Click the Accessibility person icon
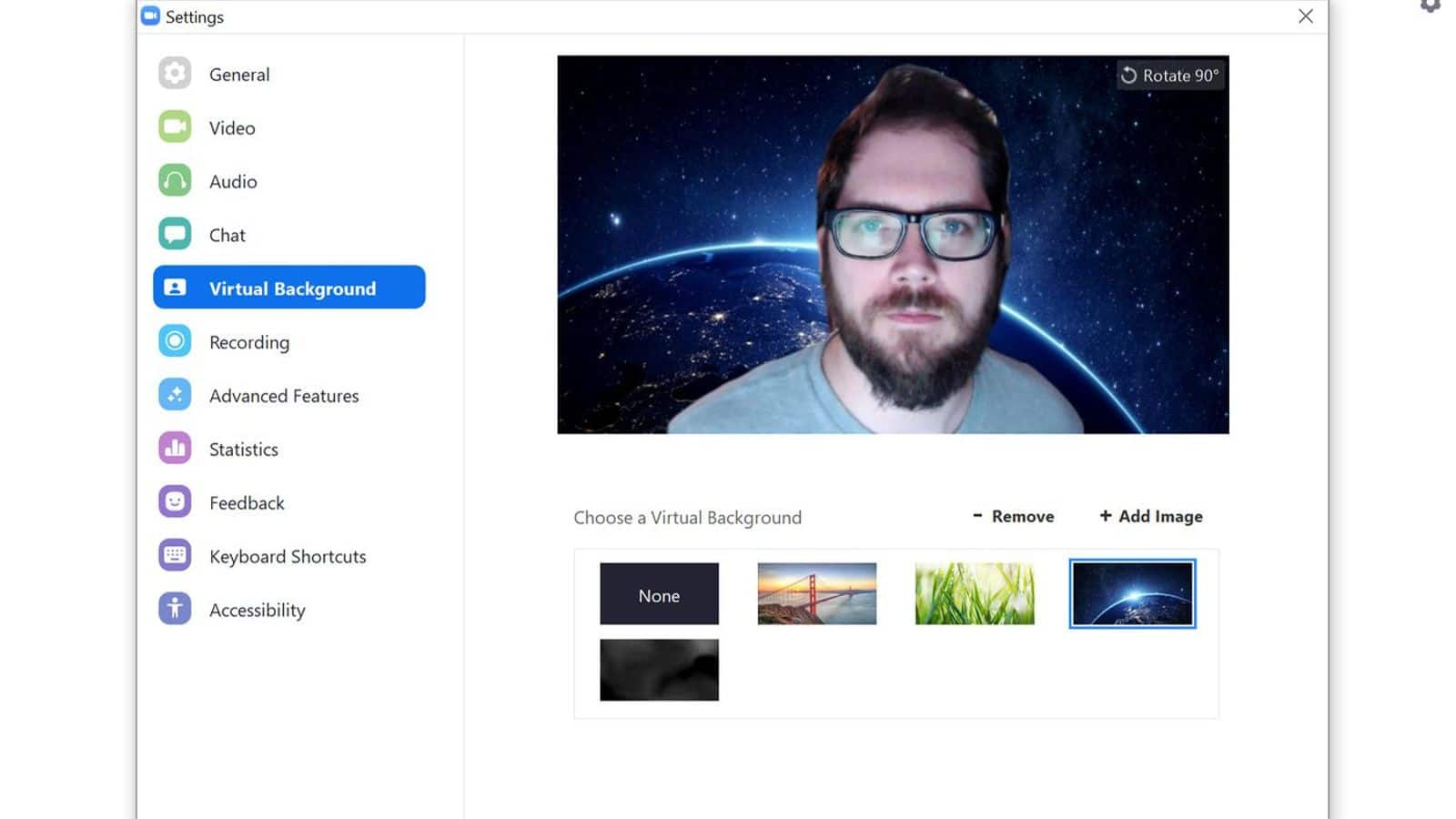Viewport: 1456px width, 819px height. point(175,609)
